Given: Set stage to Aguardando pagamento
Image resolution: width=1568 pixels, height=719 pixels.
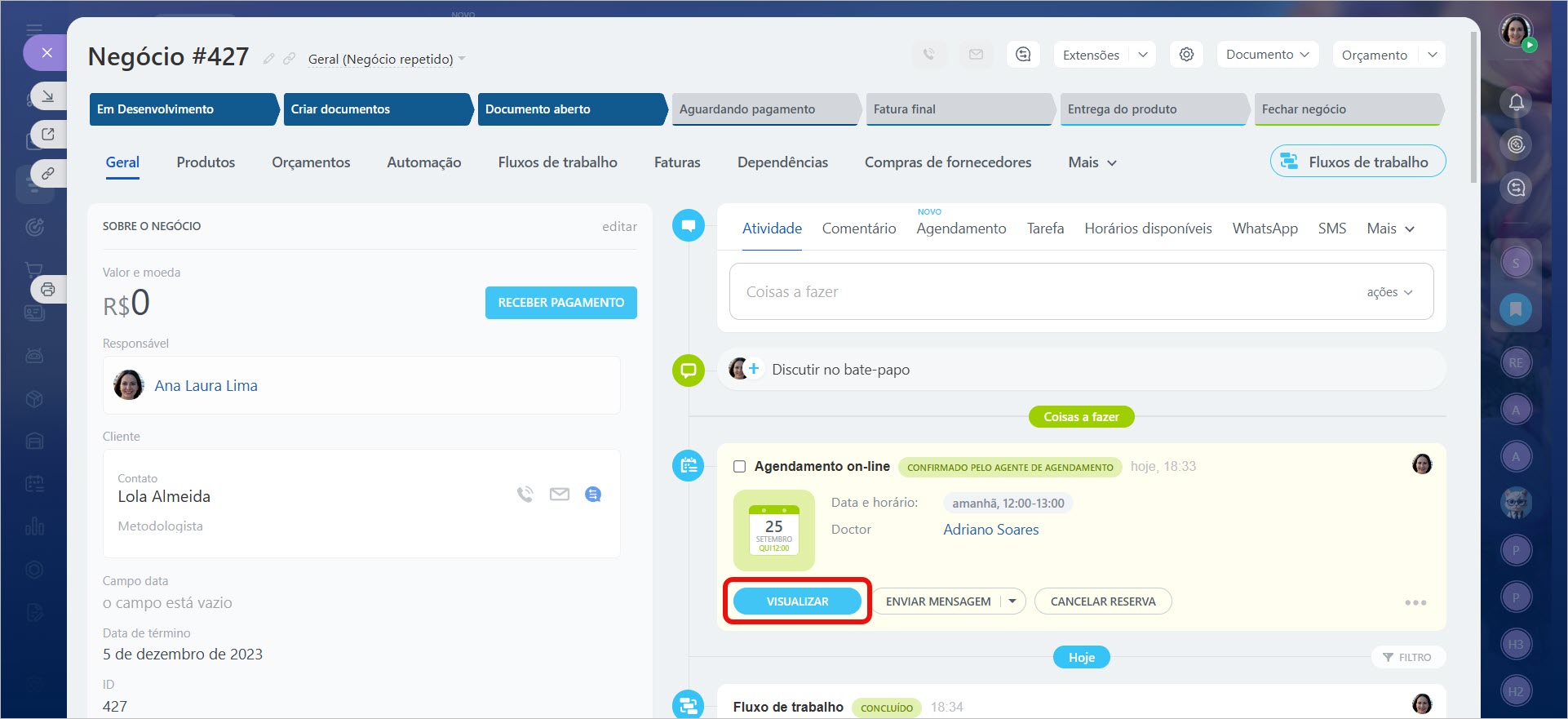Looking at the screenshot, I should pyautogui.click(x=764, y=109).
